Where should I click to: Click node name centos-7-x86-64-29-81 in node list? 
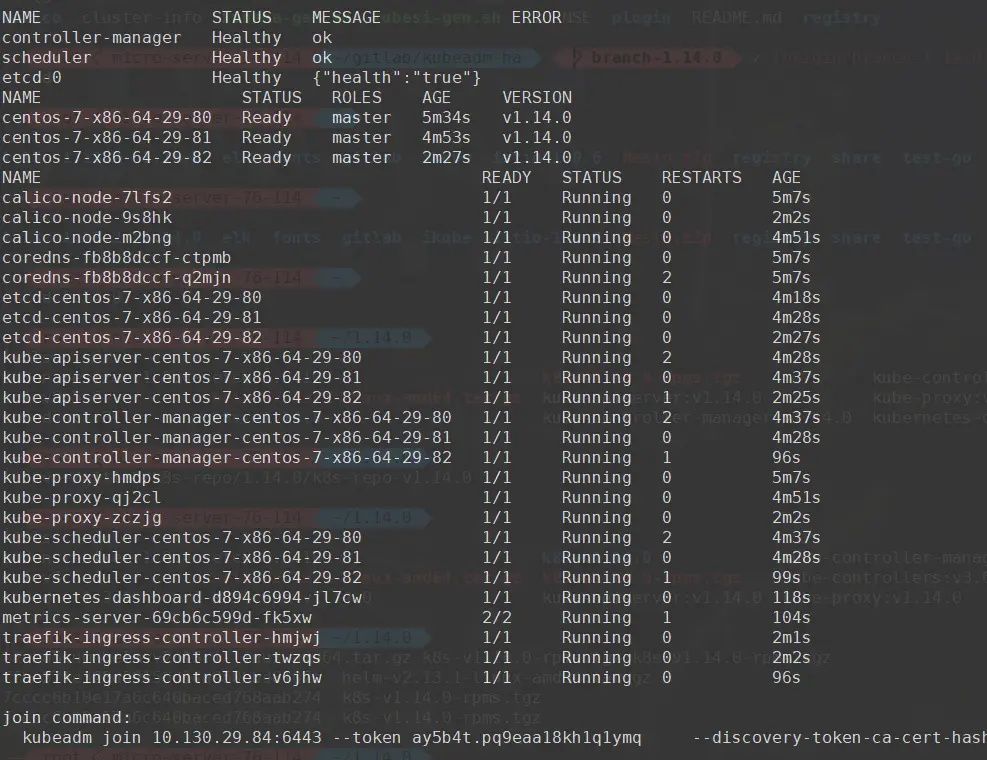tap(106, 138)
